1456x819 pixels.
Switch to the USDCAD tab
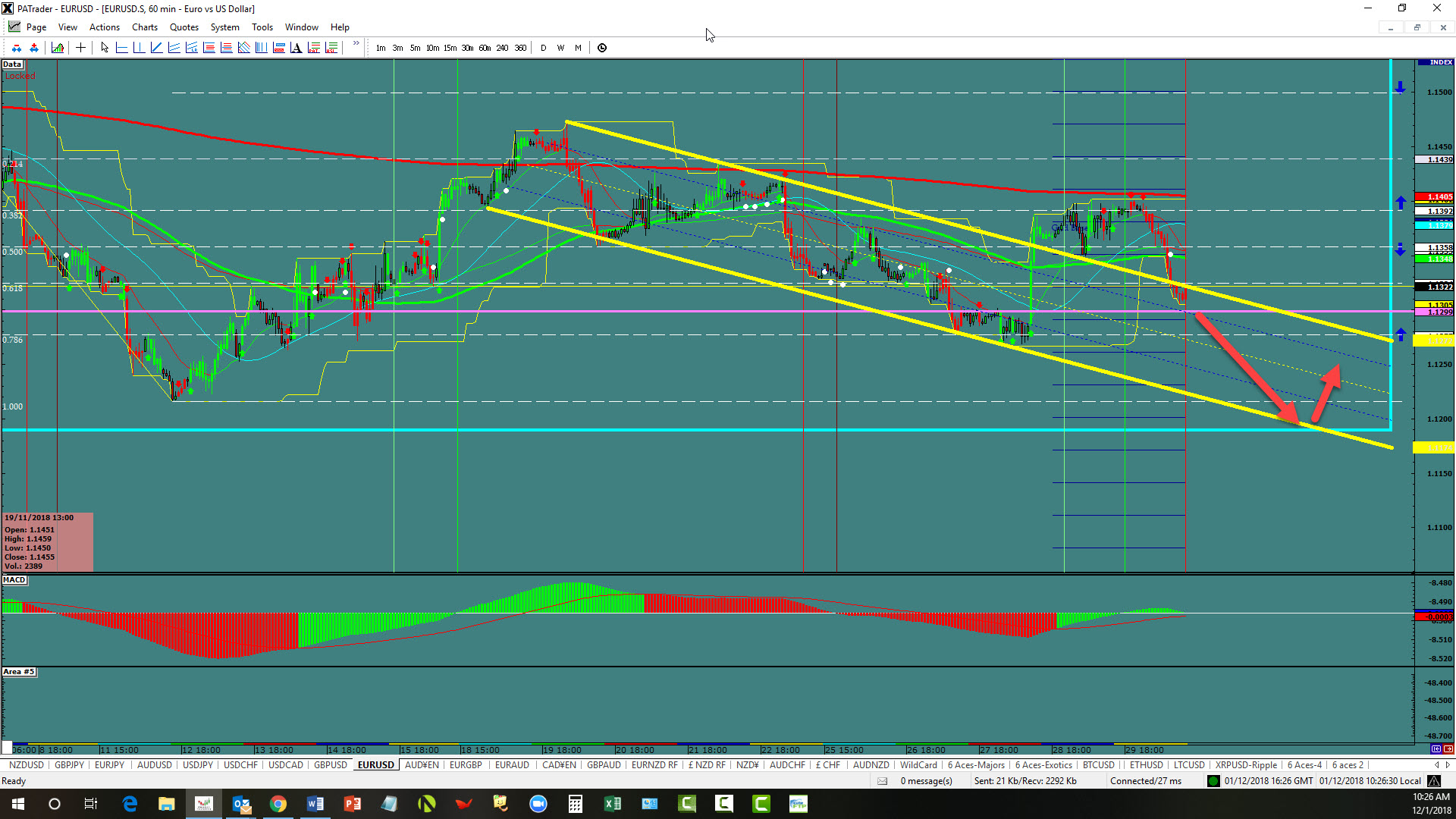pyautogui.click(x=286, y=765)
